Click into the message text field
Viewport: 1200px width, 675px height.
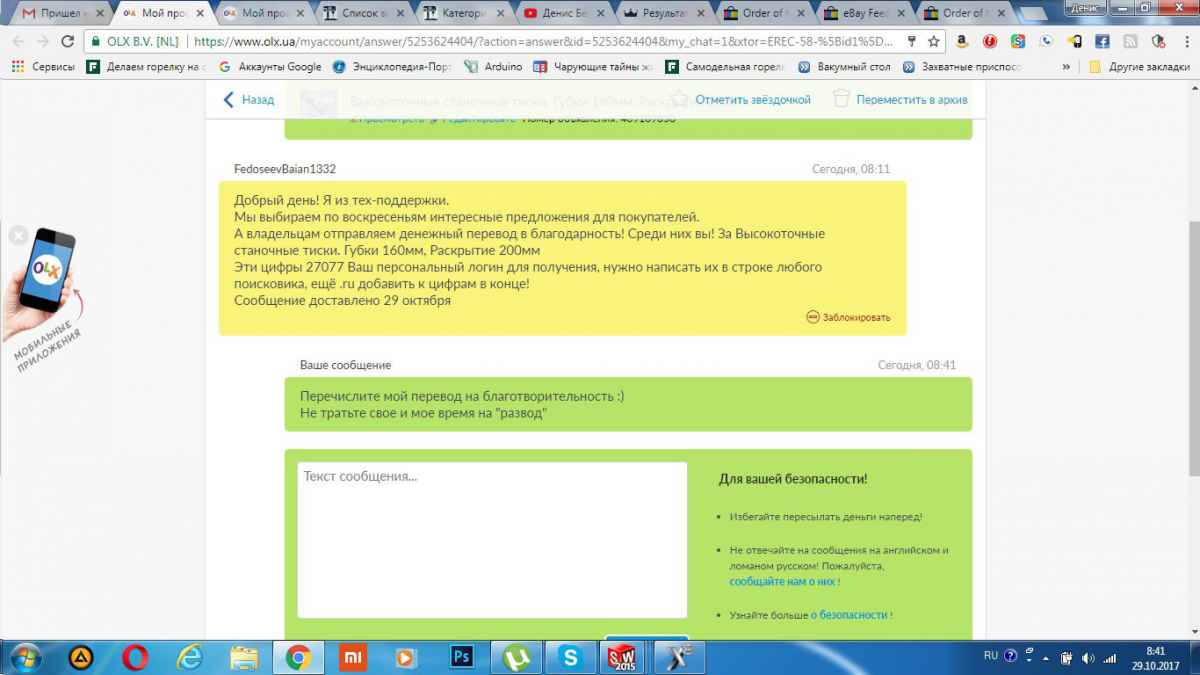coord(492,540)
